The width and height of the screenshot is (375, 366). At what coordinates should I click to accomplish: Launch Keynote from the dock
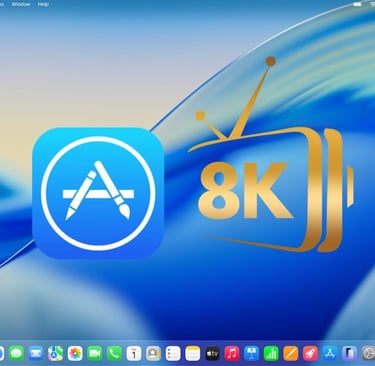[x=251, y=353]
